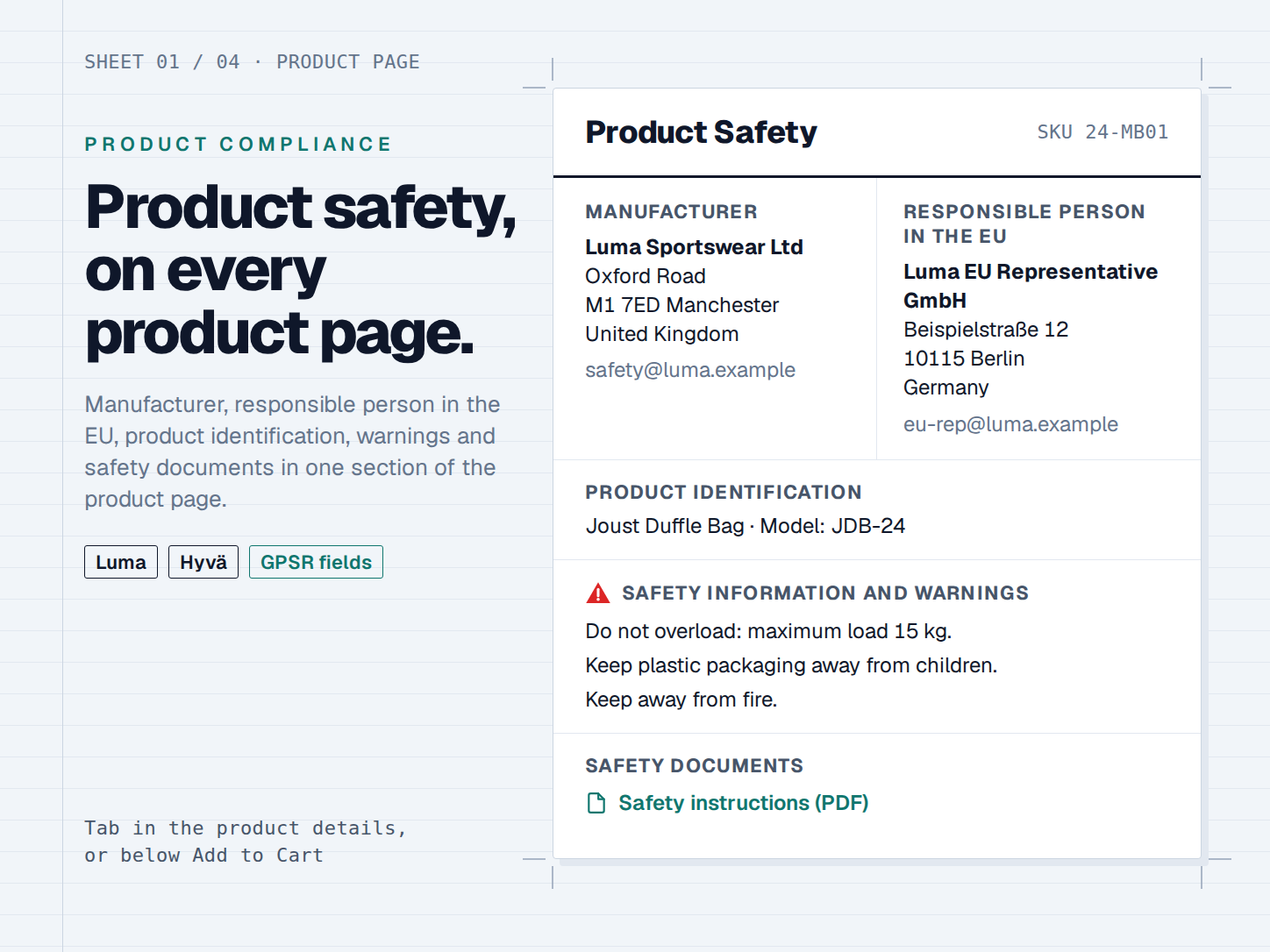1270x952 pixels.
Task: Select the Luma tag
Action: click(x=121, y=562)
